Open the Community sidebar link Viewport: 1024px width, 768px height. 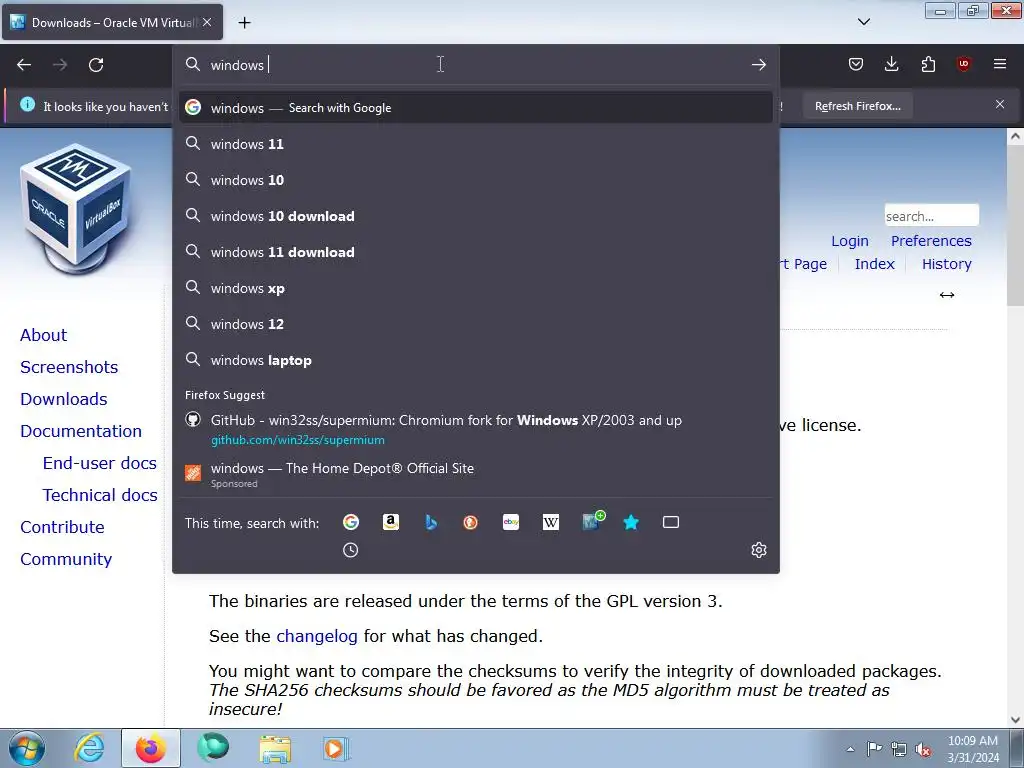click(66, 559)
